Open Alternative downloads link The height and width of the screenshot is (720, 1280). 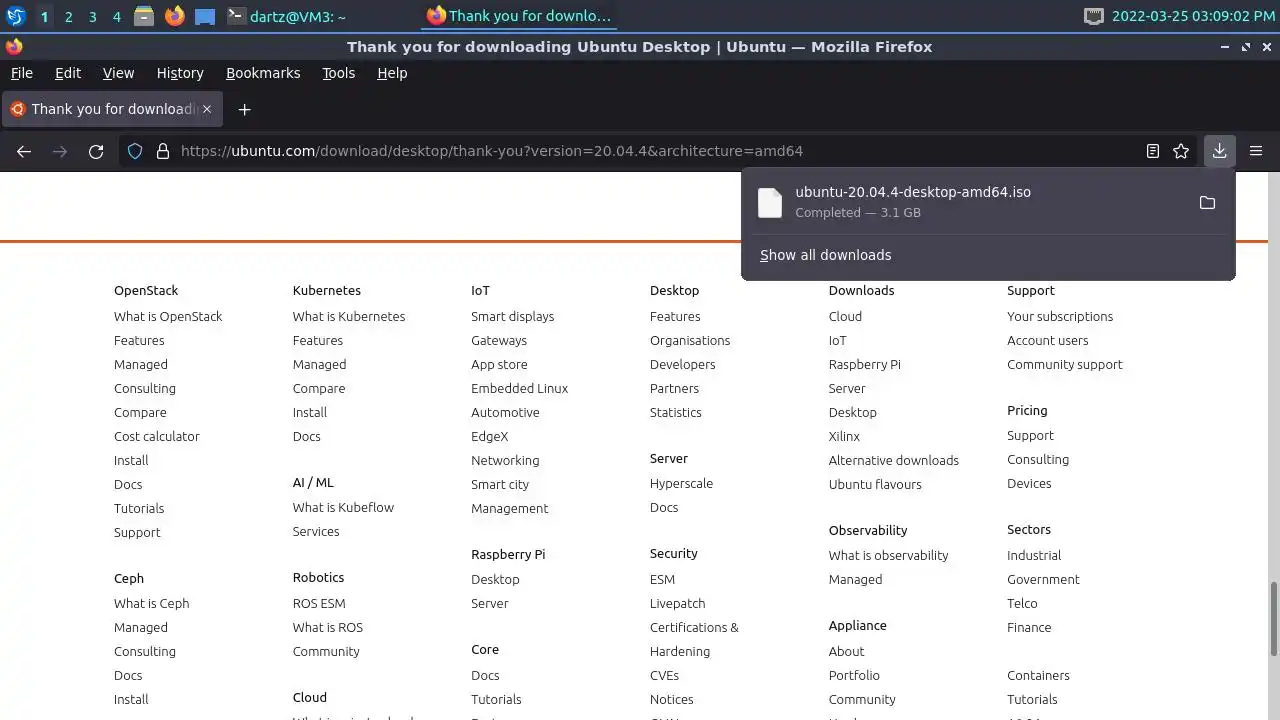click(x=894, y=460)
